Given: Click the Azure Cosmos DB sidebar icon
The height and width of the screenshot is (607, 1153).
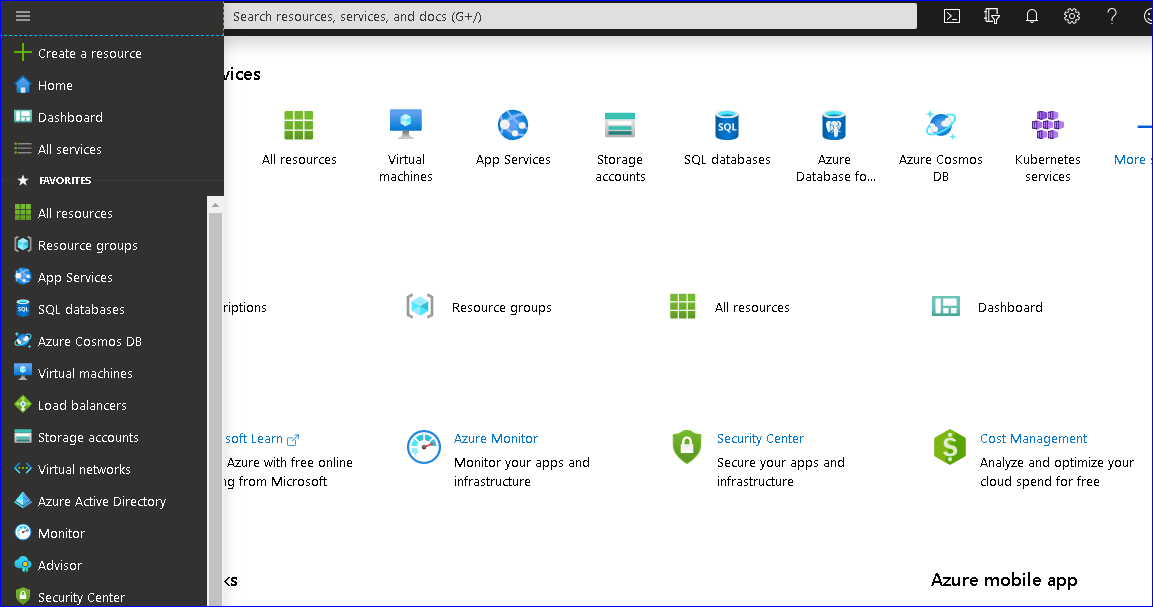Looking at the screenshot, I should pyautogui.click(x=23, y=341).
